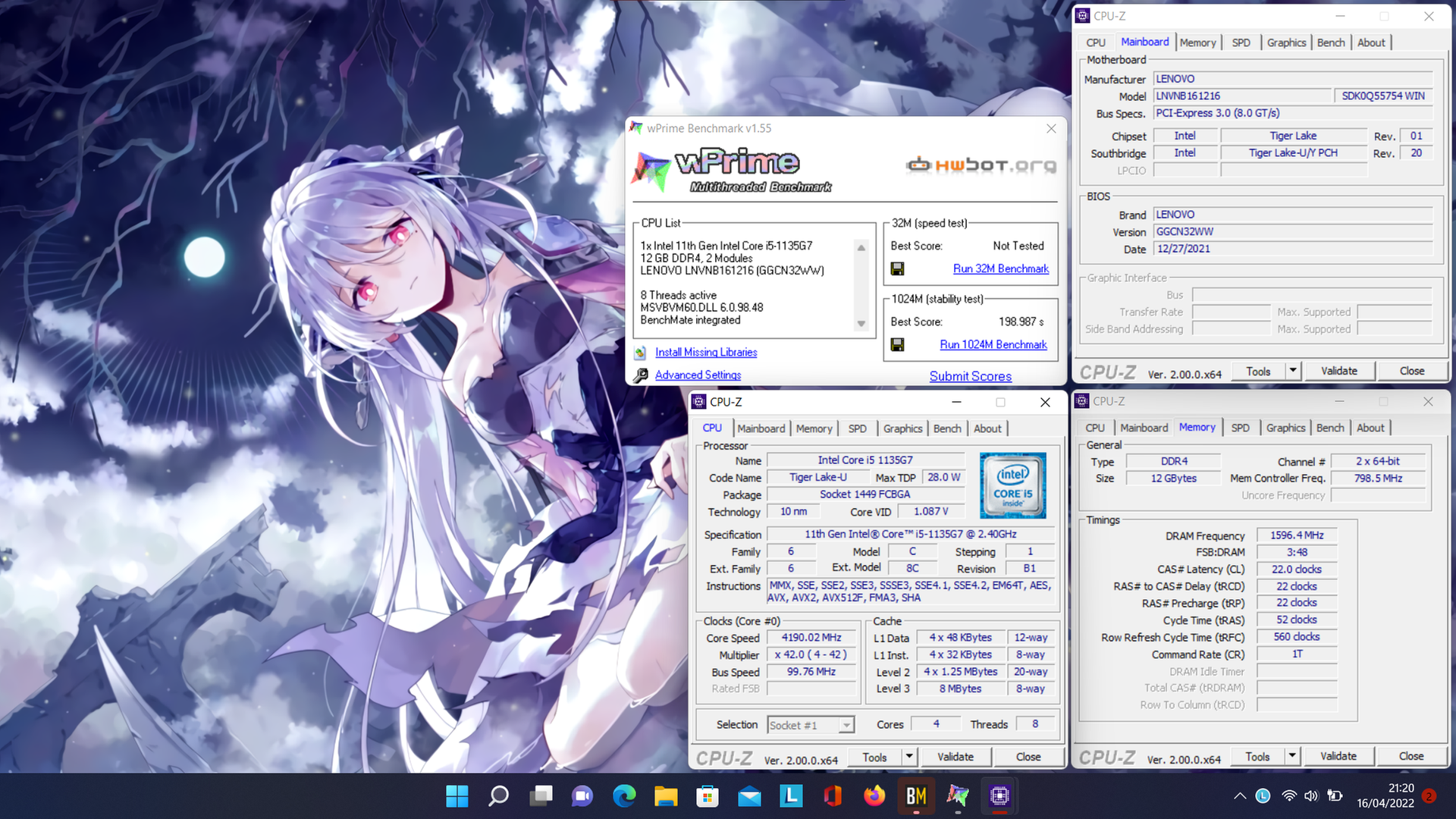Click the CPU List scrollbar down arrow
Viewport: 1456px width, 819px height.
861,324
